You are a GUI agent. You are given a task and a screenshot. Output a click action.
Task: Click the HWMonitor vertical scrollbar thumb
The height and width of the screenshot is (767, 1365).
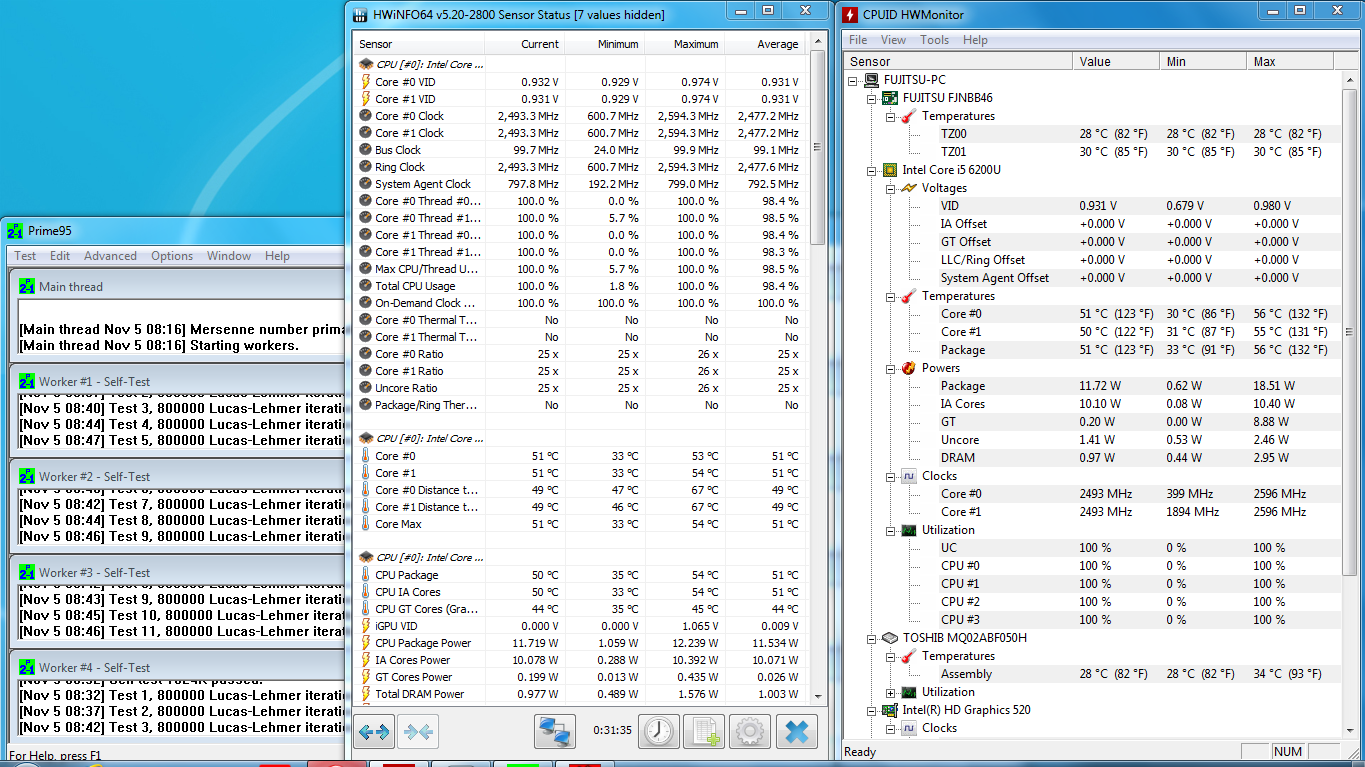click(x=1350, y=332)
